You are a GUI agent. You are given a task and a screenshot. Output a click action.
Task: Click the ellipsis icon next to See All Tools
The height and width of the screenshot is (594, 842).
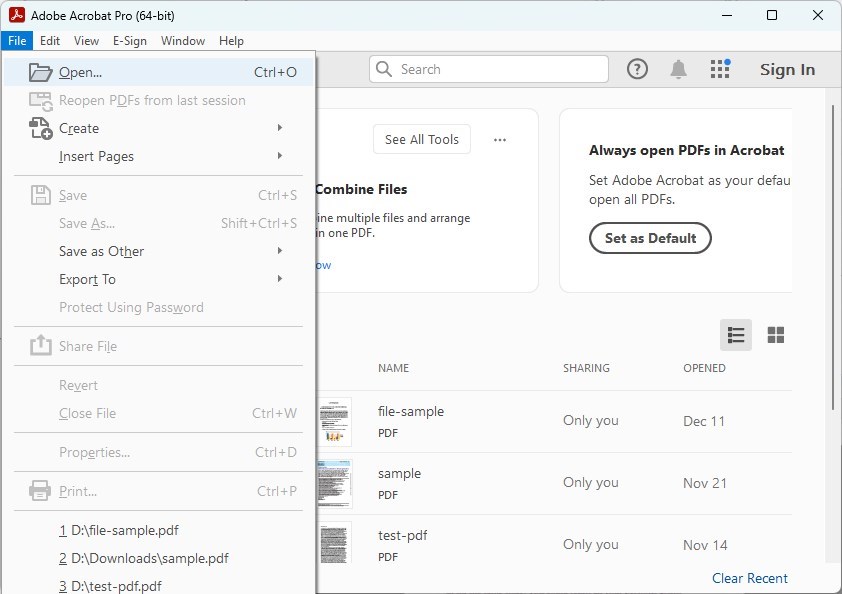click(x=499, y=139)
